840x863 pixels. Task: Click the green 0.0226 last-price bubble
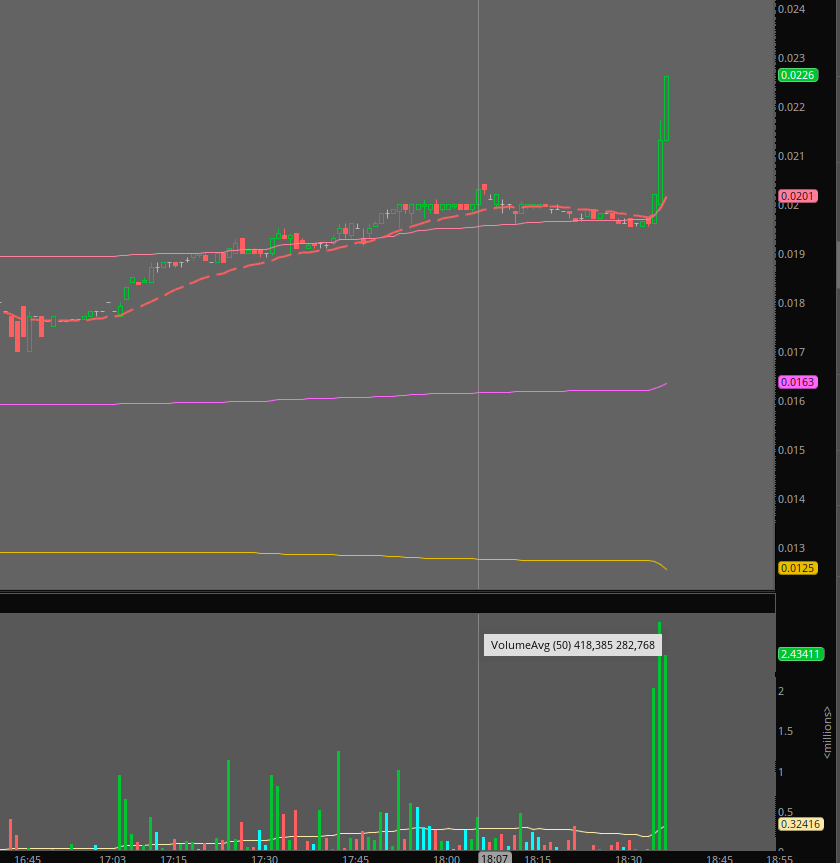click(x=798, y=74)
